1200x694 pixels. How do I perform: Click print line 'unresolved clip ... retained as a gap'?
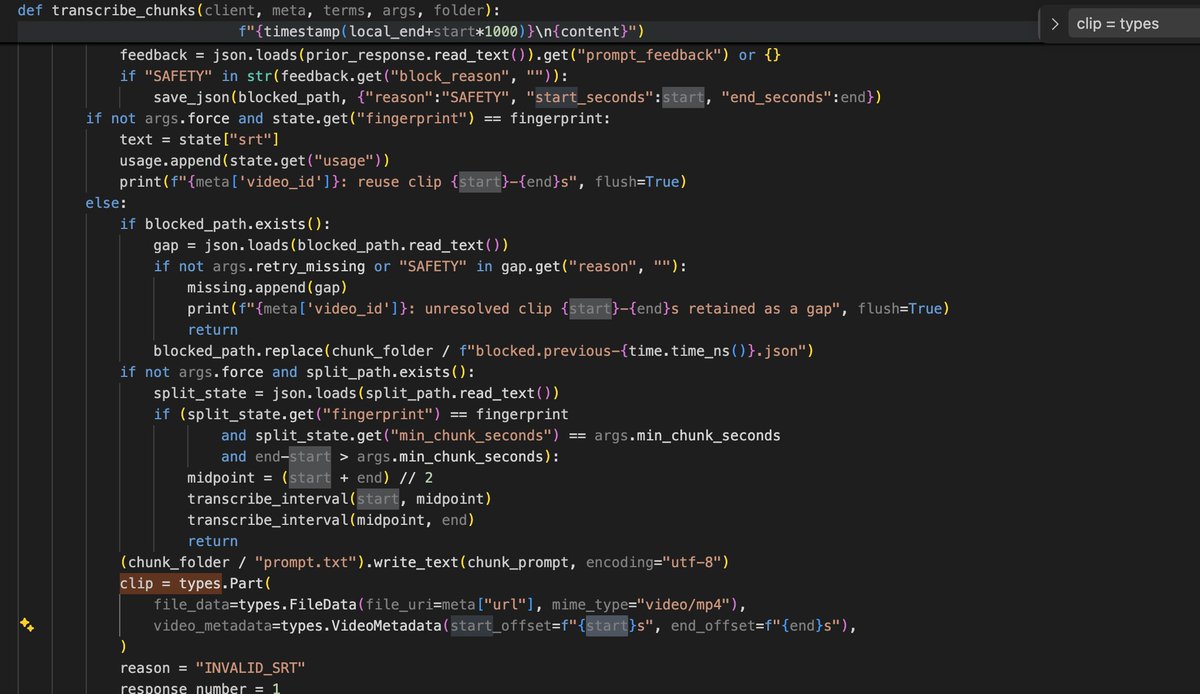tap(568, 308)
